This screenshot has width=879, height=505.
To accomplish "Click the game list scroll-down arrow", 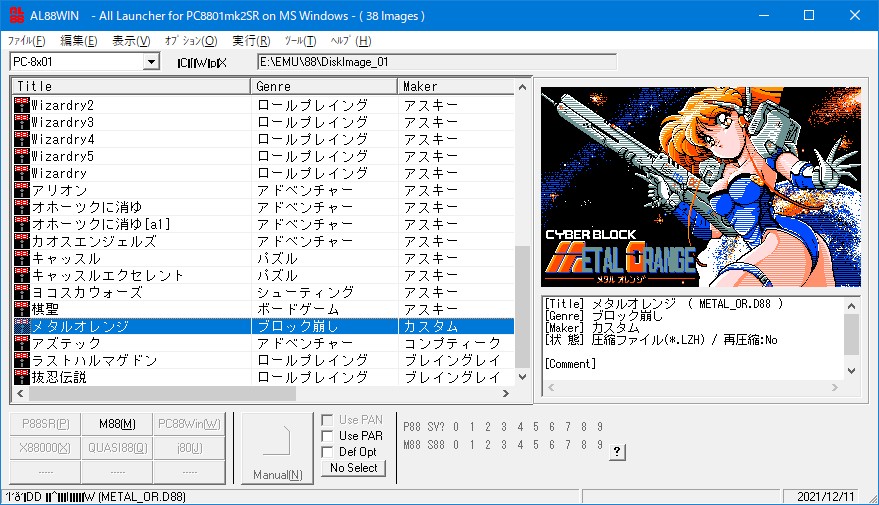I will point(522,377).
